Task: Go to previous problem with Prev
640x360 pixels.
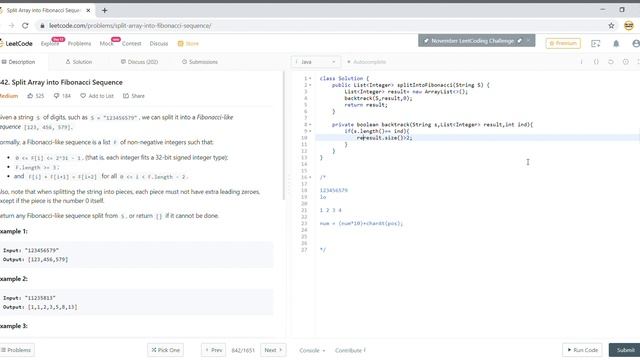Action: pyautogui.click(x=213, y=350)
